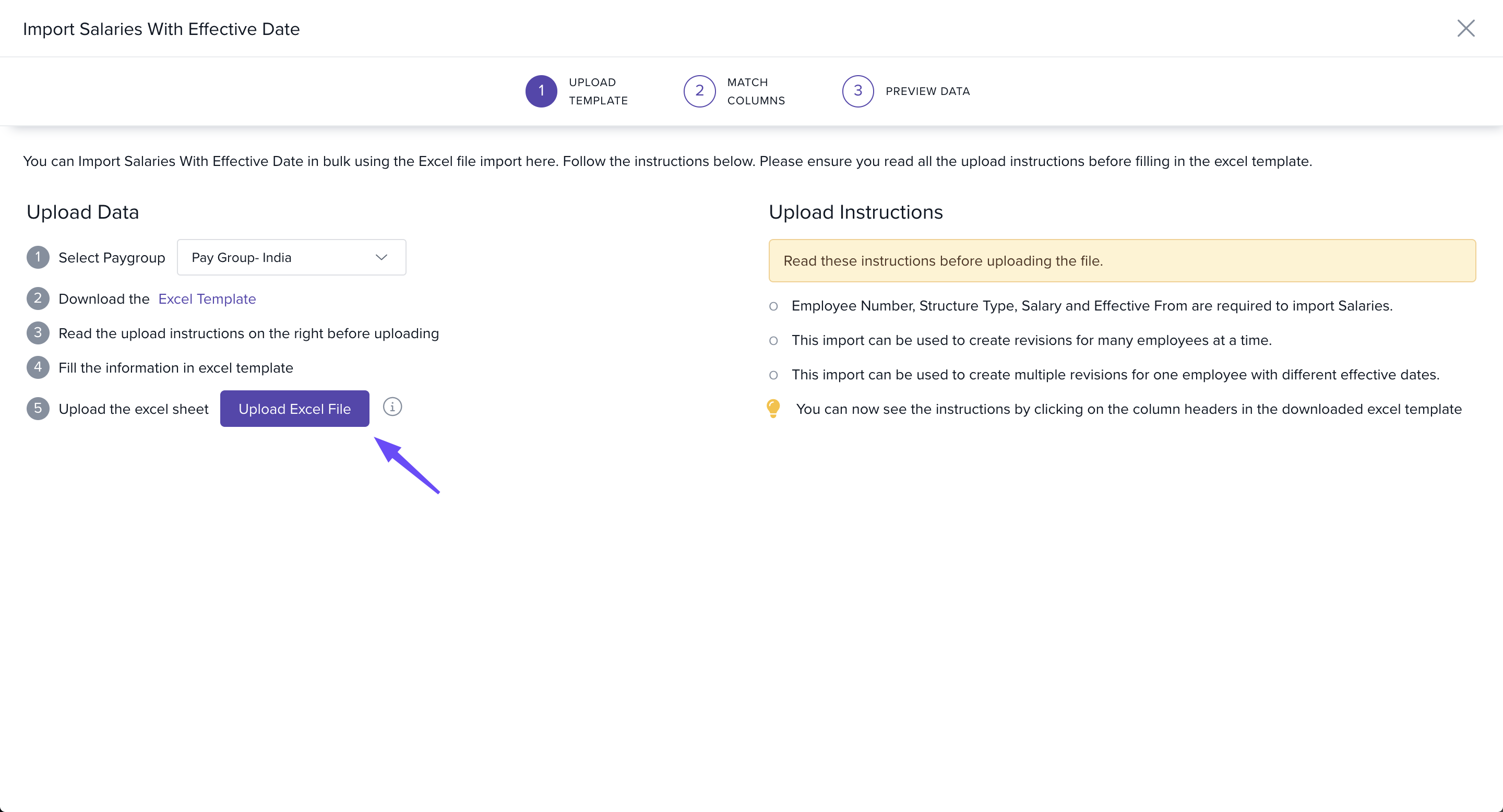This screenshot has height=812, width=1503.
Task: Click the Upload Instructions heading
Action: (x=855, y=212)
